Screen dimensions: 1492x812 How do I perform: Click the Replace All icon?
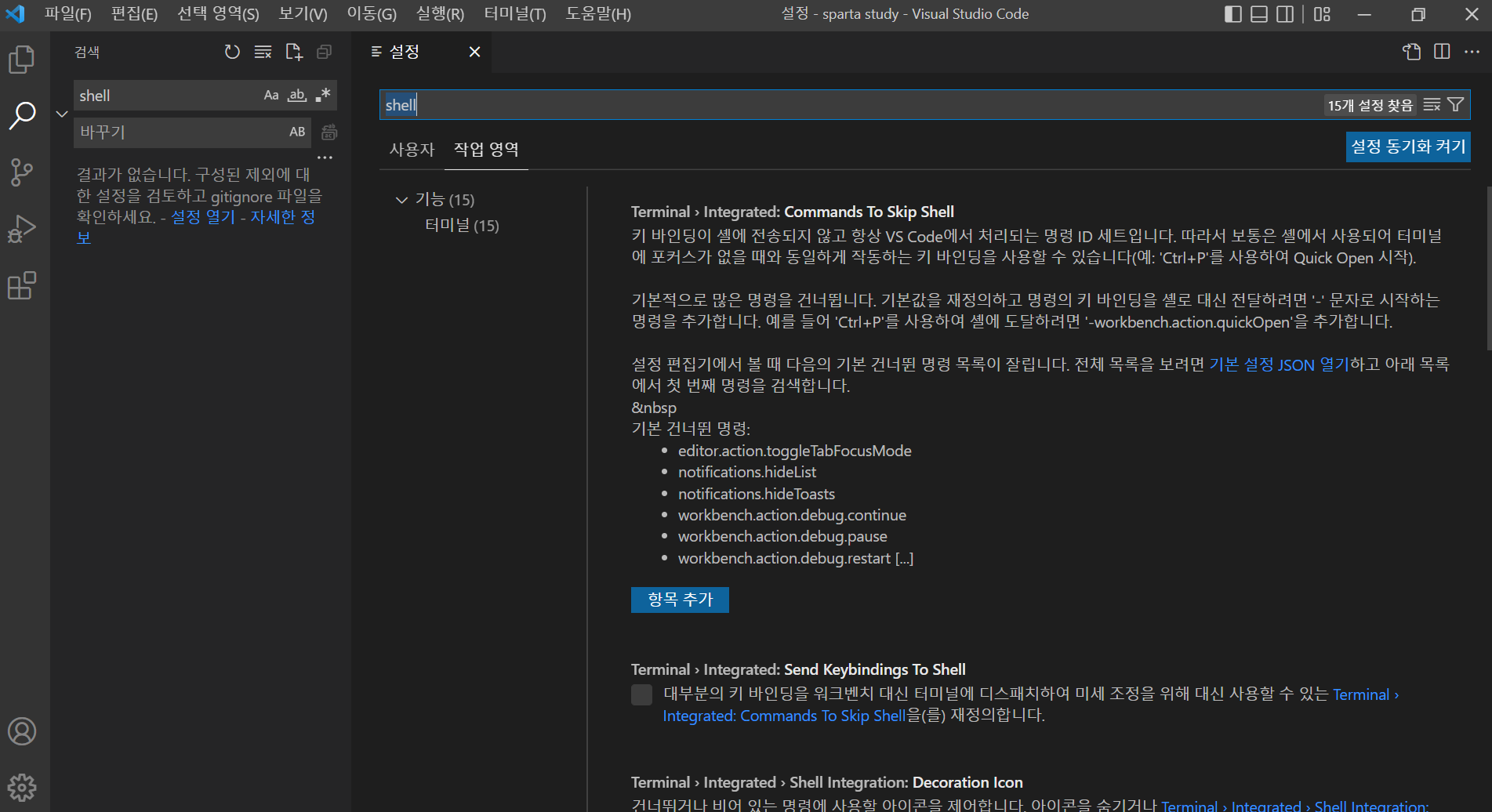(329, 132)
